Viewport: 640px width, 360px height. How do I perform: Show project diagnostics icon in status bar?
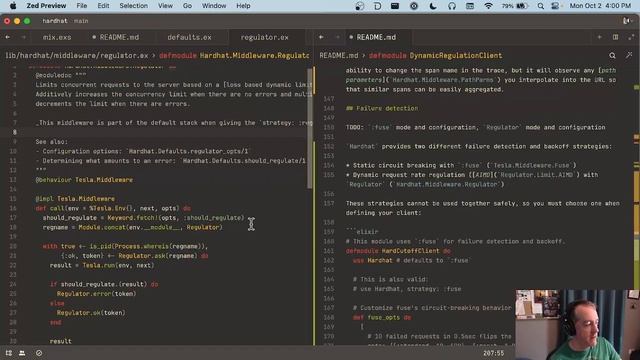(x=39, y=353)
